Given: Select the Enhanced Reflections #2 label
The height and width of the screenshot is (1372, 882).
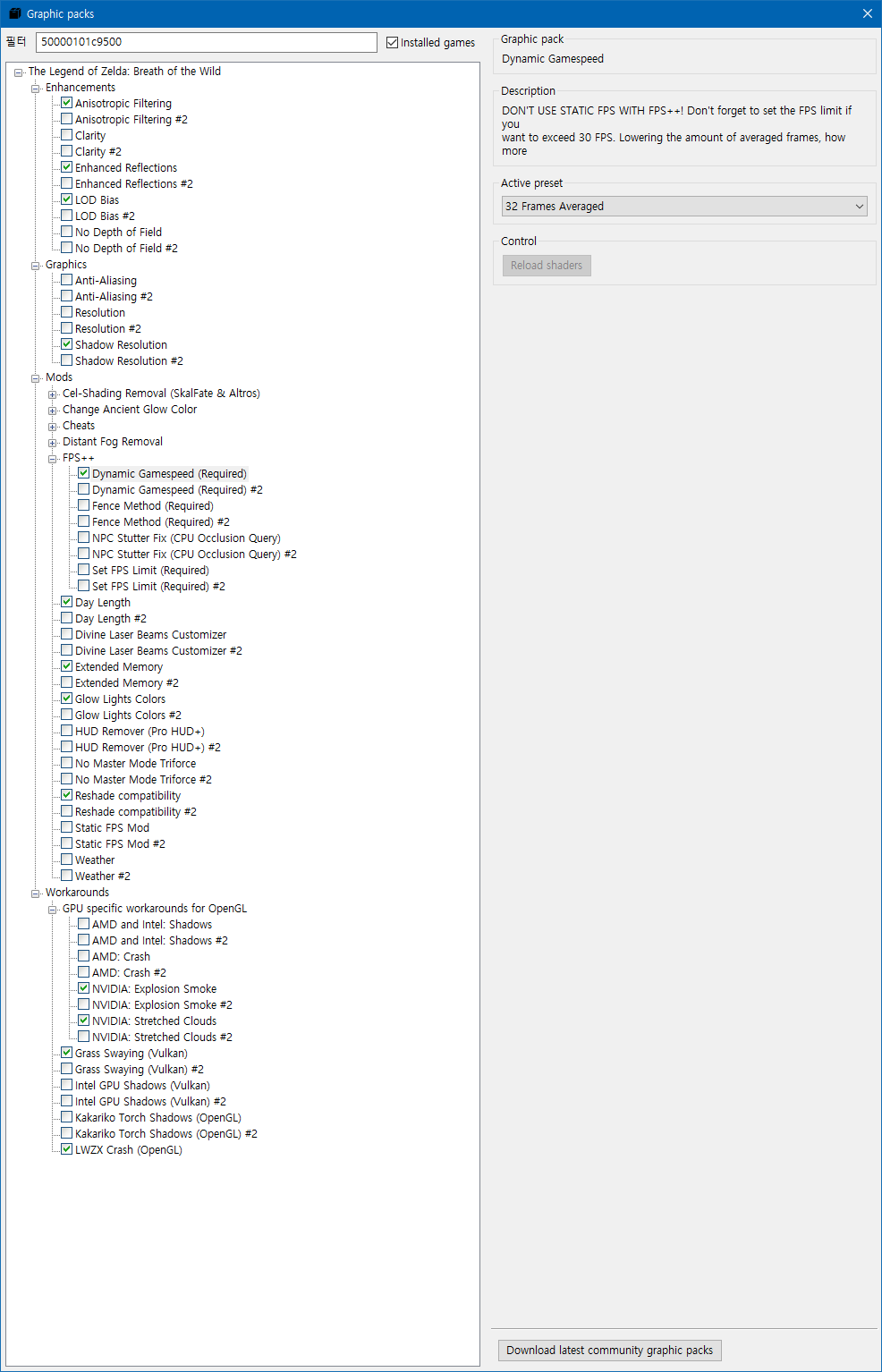Looking at the screenshot, I should pyautogui.click(x=133, y=184).
